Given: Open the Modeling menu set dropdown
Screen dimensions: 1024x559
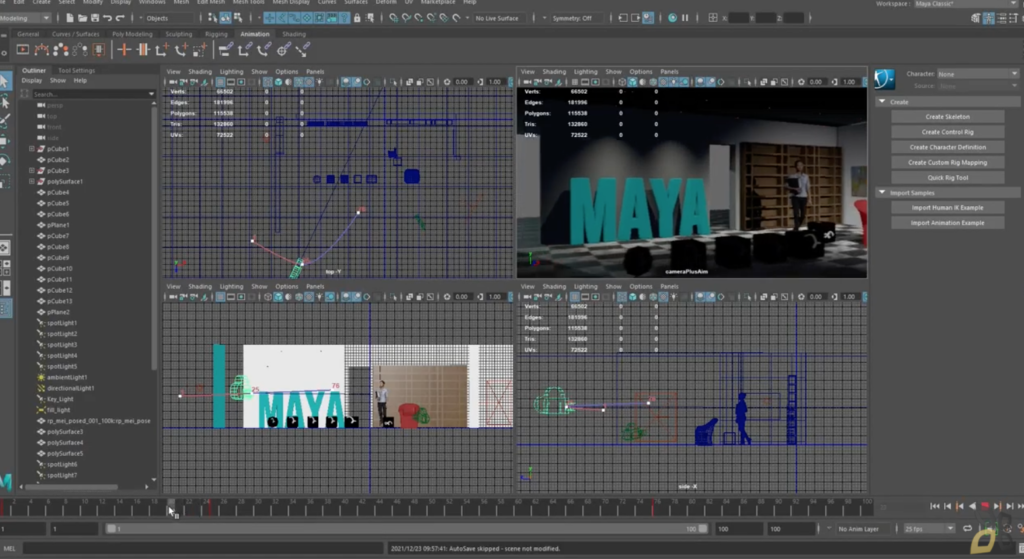Looking at the screenshot, I should coord(25,18).
